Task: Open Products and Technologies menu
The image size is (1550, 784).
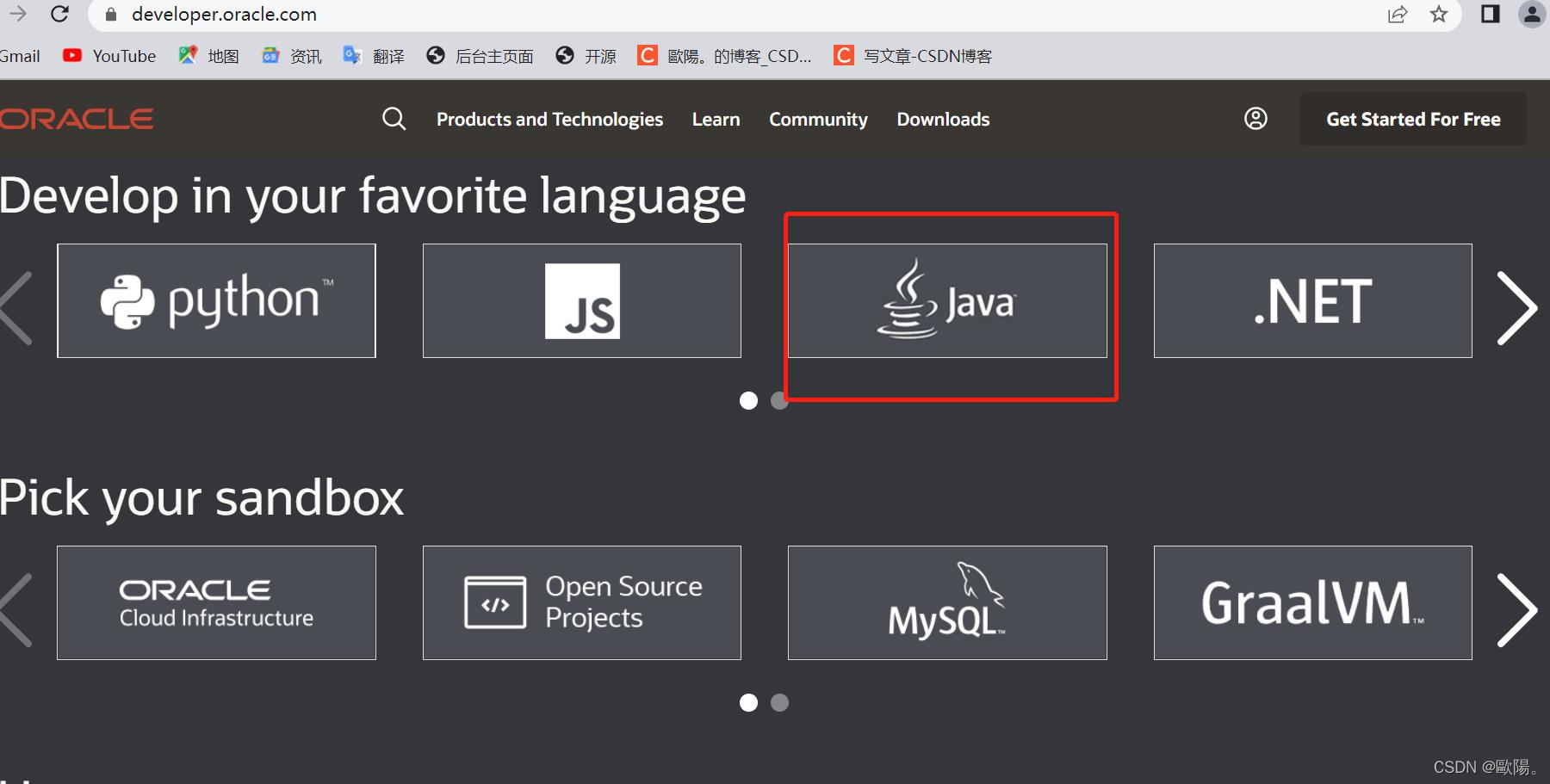Action: (x=549, y=120)
